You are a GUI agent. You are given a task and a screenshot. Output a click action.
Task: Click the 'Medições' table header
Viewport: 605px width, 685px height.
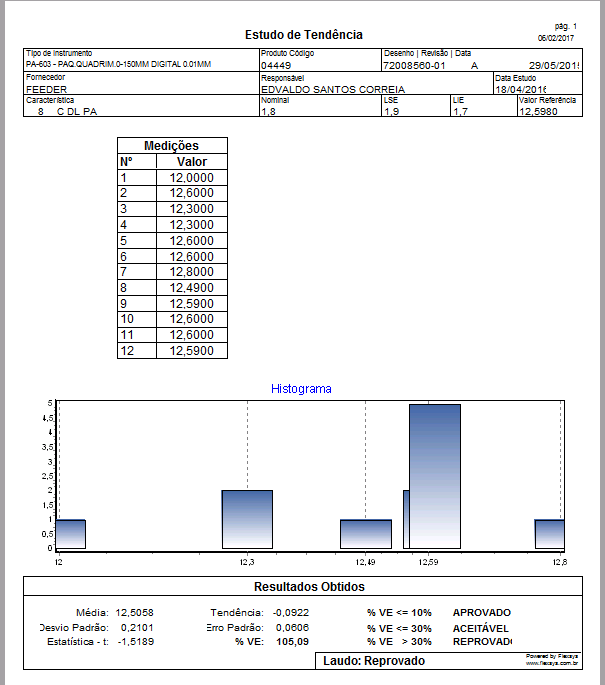tap(172, 145)
